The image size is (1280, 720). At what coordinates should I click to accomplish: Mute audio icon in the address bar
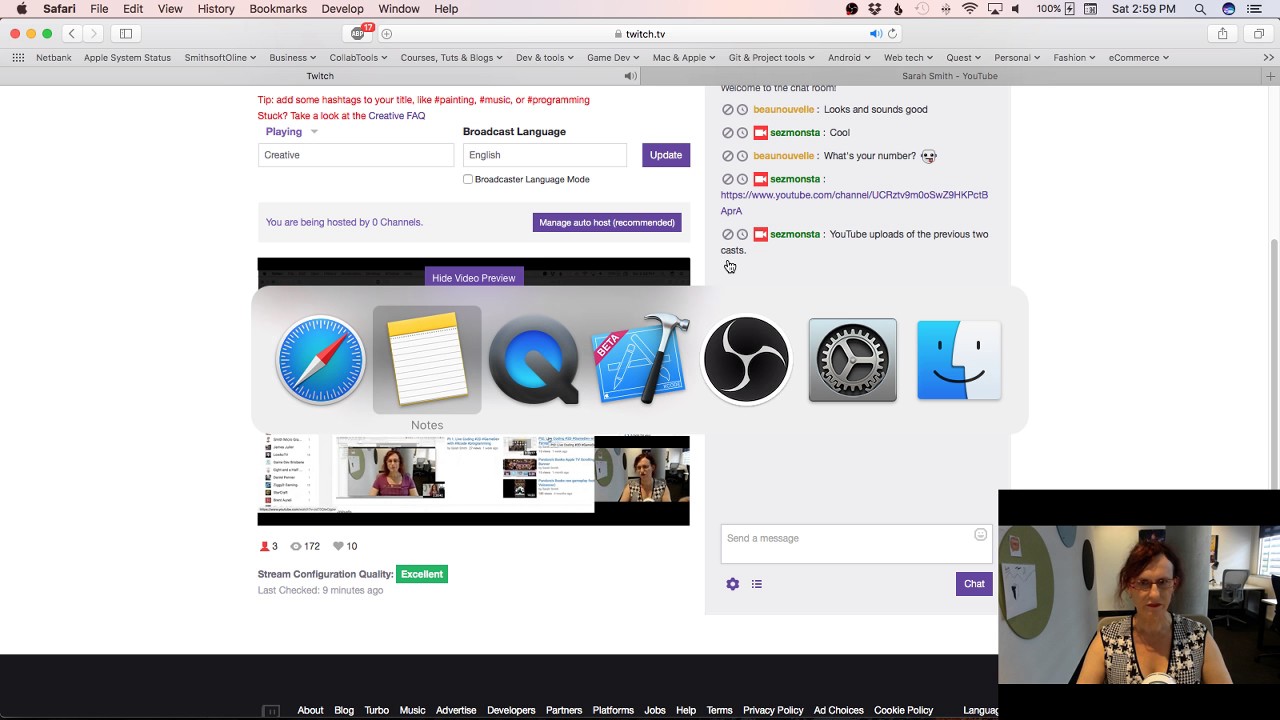click(875, 34)
